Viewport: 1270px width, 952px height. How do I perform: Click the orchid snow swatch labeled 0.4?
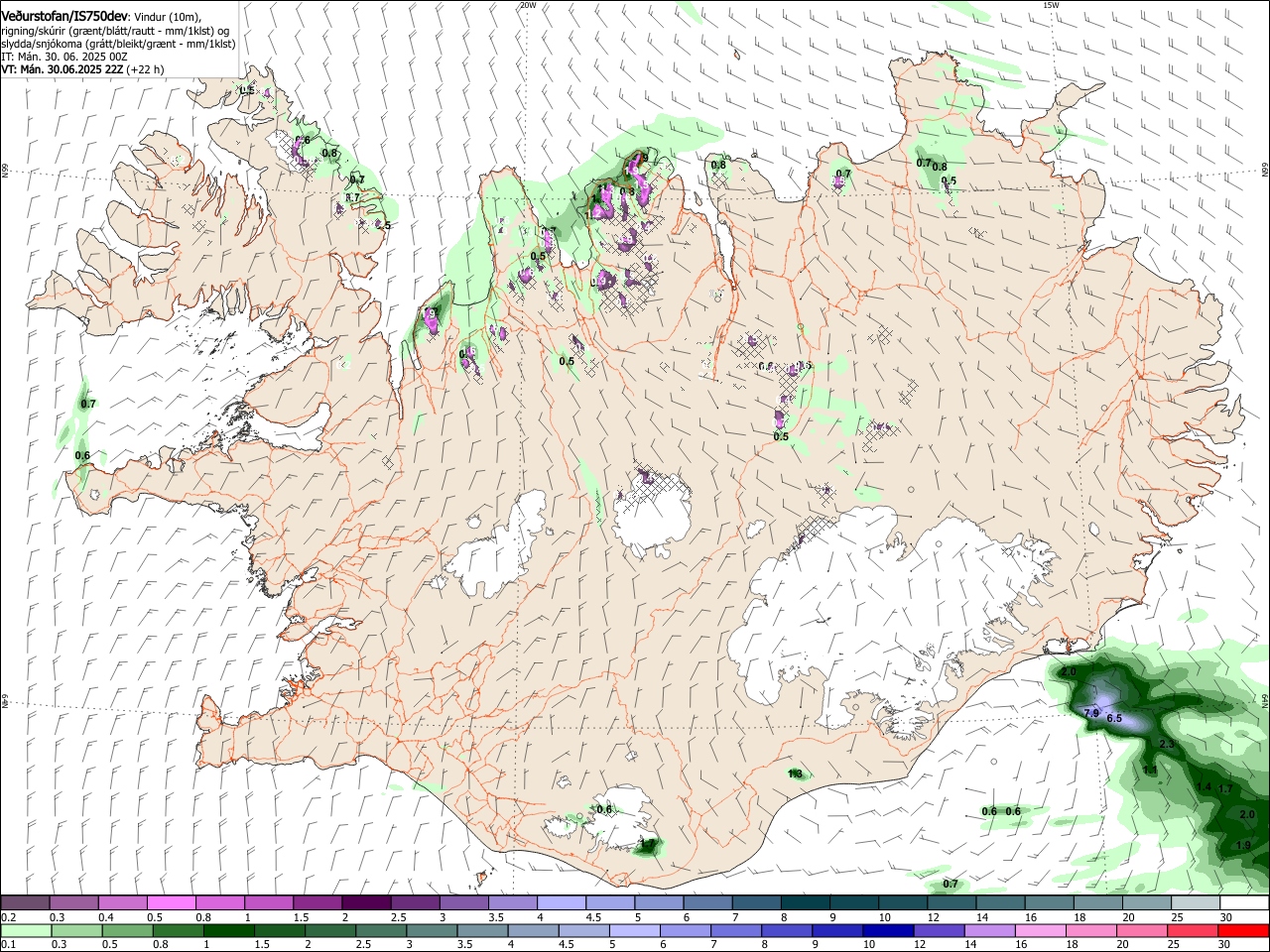pyautogui.click(x=122, y=902)
